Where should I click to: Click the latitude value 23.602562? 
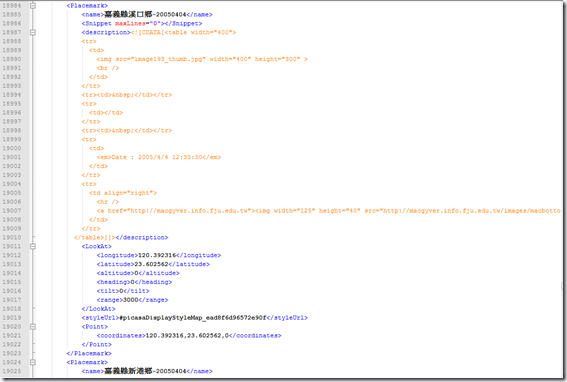click(x=151, y=264)
